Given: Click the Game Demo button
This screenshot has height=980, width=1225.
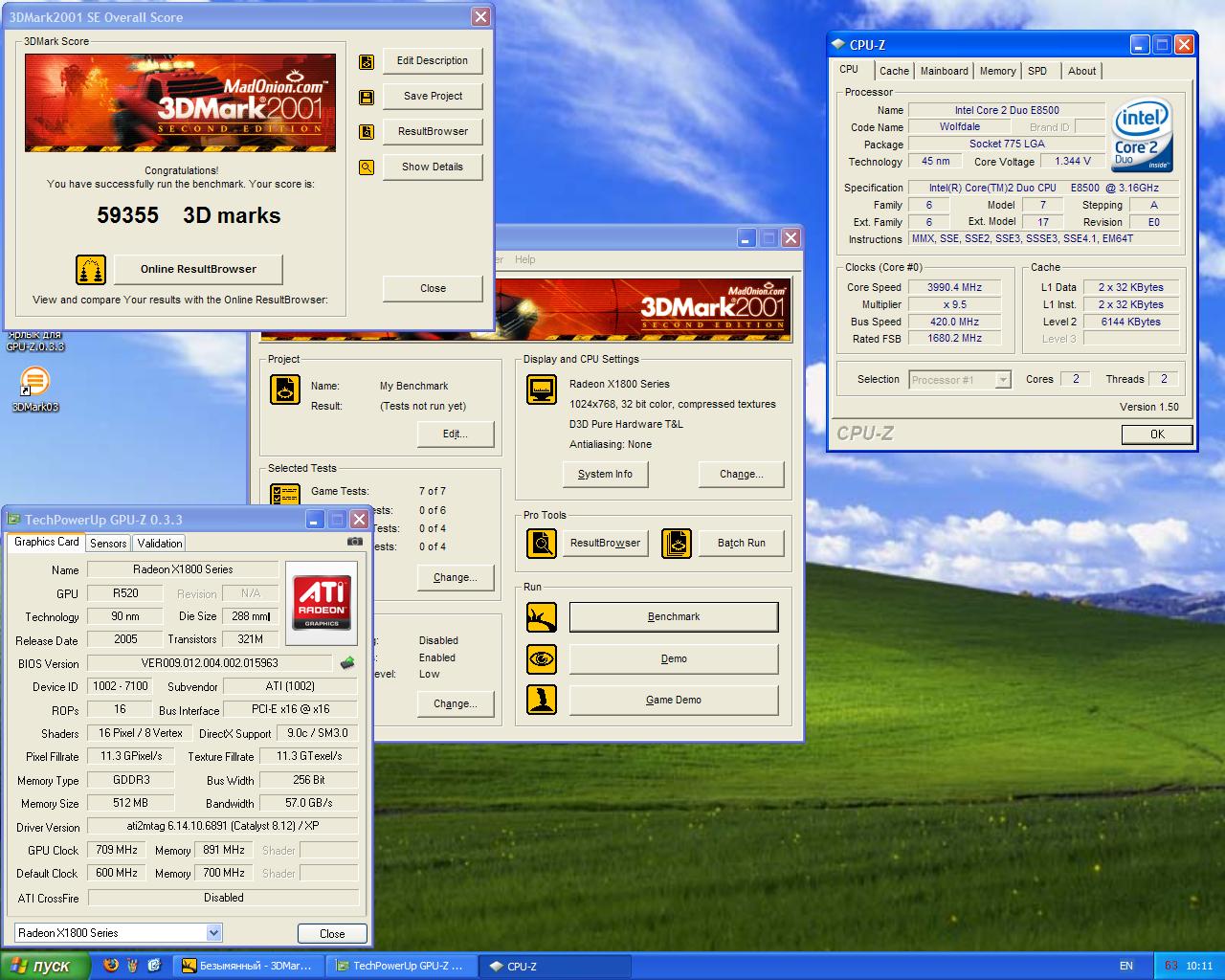Looking at the screenshot, I should click(x=674, y=701).
